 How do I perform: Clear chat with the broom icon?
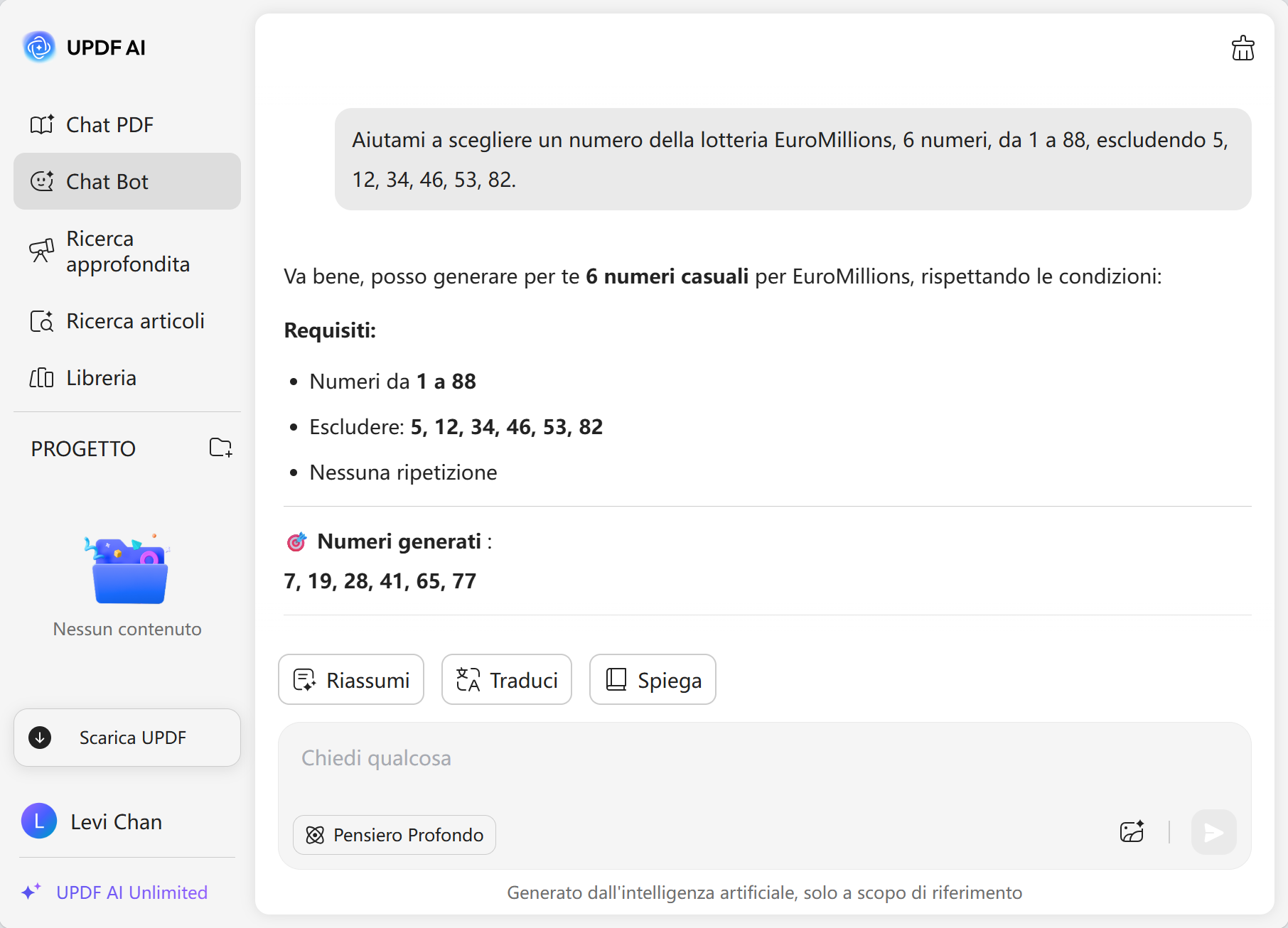coord(1243,48)
